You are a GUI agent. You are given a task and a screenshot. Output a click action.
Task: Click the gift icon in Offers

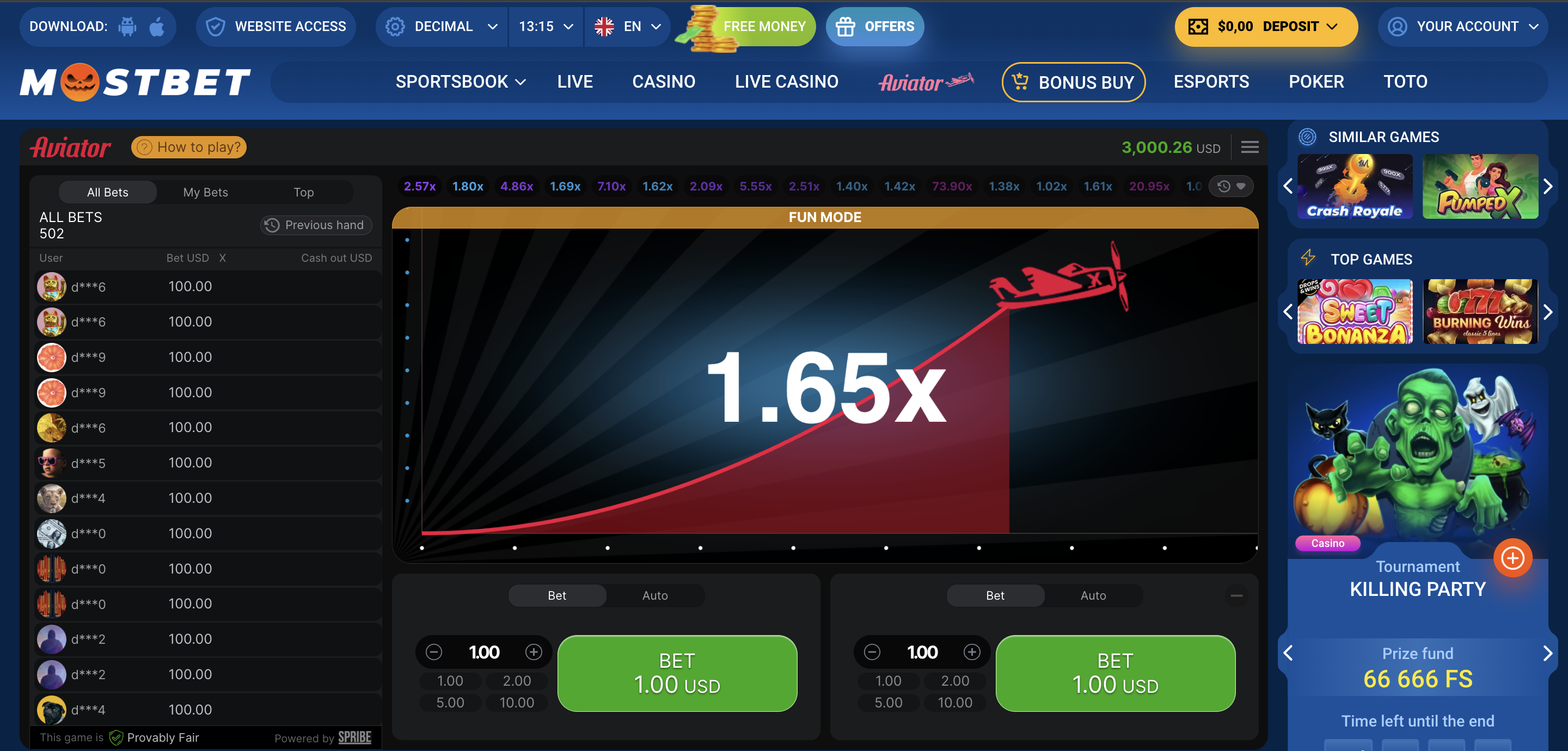[846, 26]
